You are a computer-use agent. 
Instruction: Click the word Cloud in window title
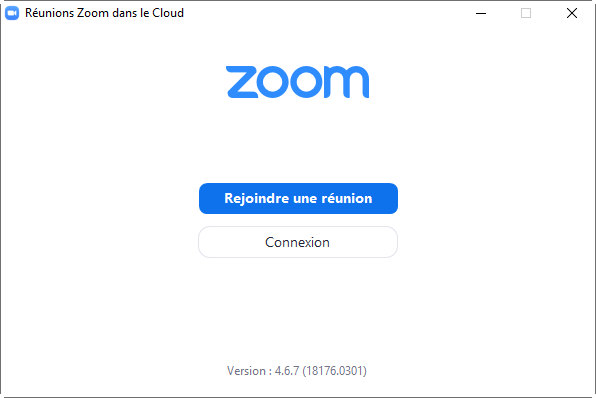[x=168, y=13]
